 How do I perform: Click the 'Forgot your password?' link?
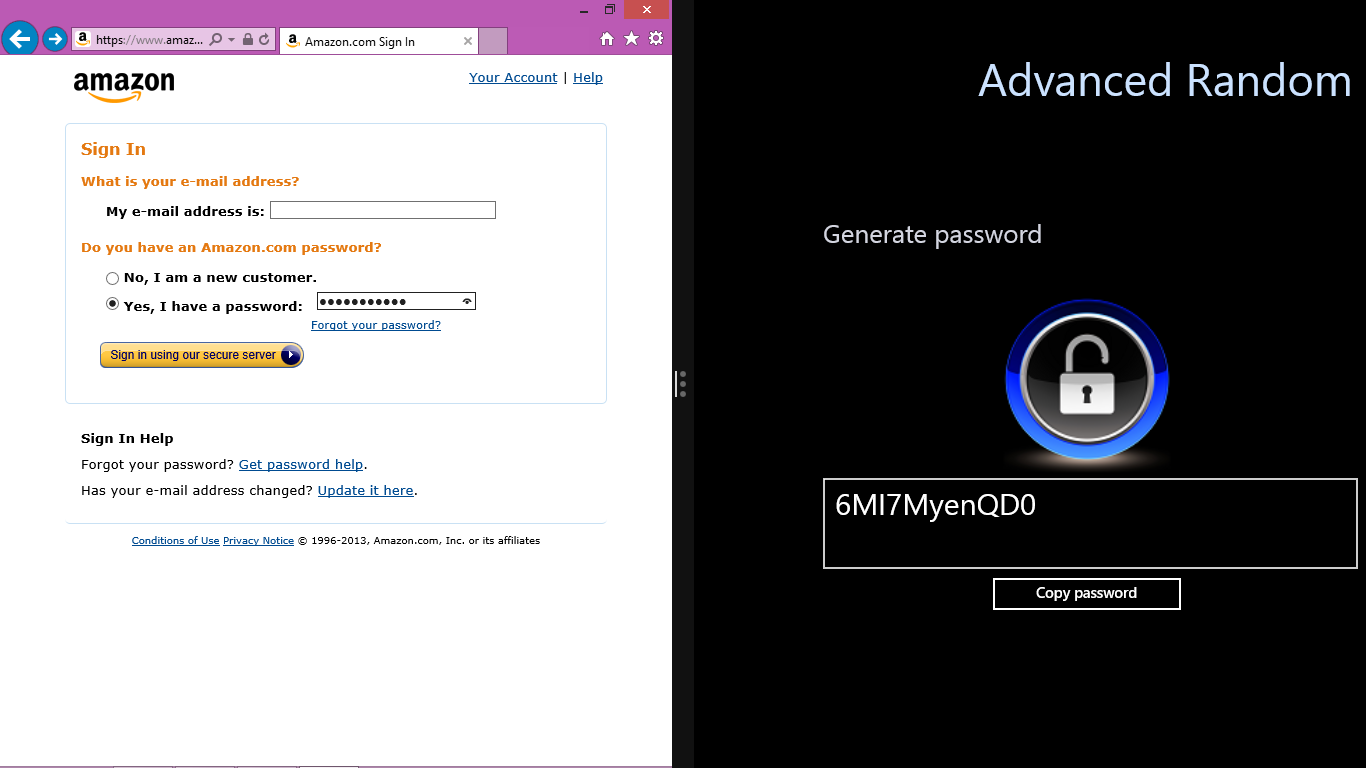coord(376,325)
